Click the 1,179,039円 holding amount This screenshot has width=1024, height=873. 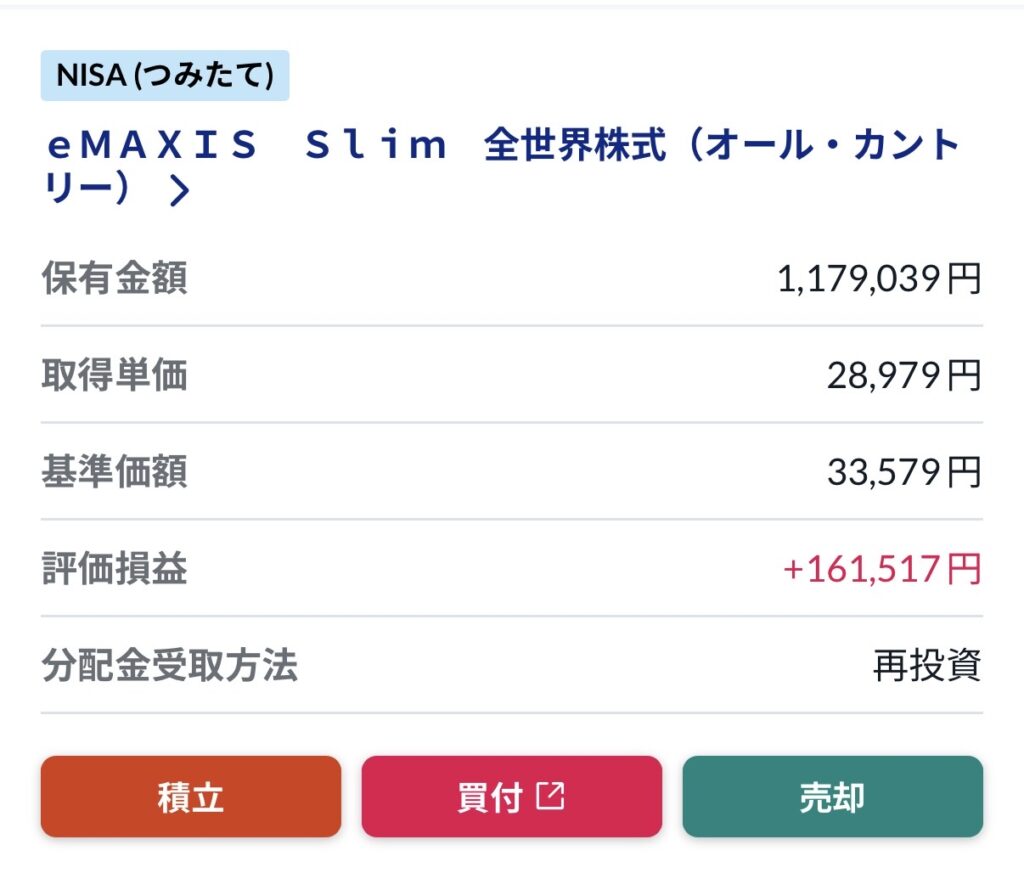pos(879,279)
